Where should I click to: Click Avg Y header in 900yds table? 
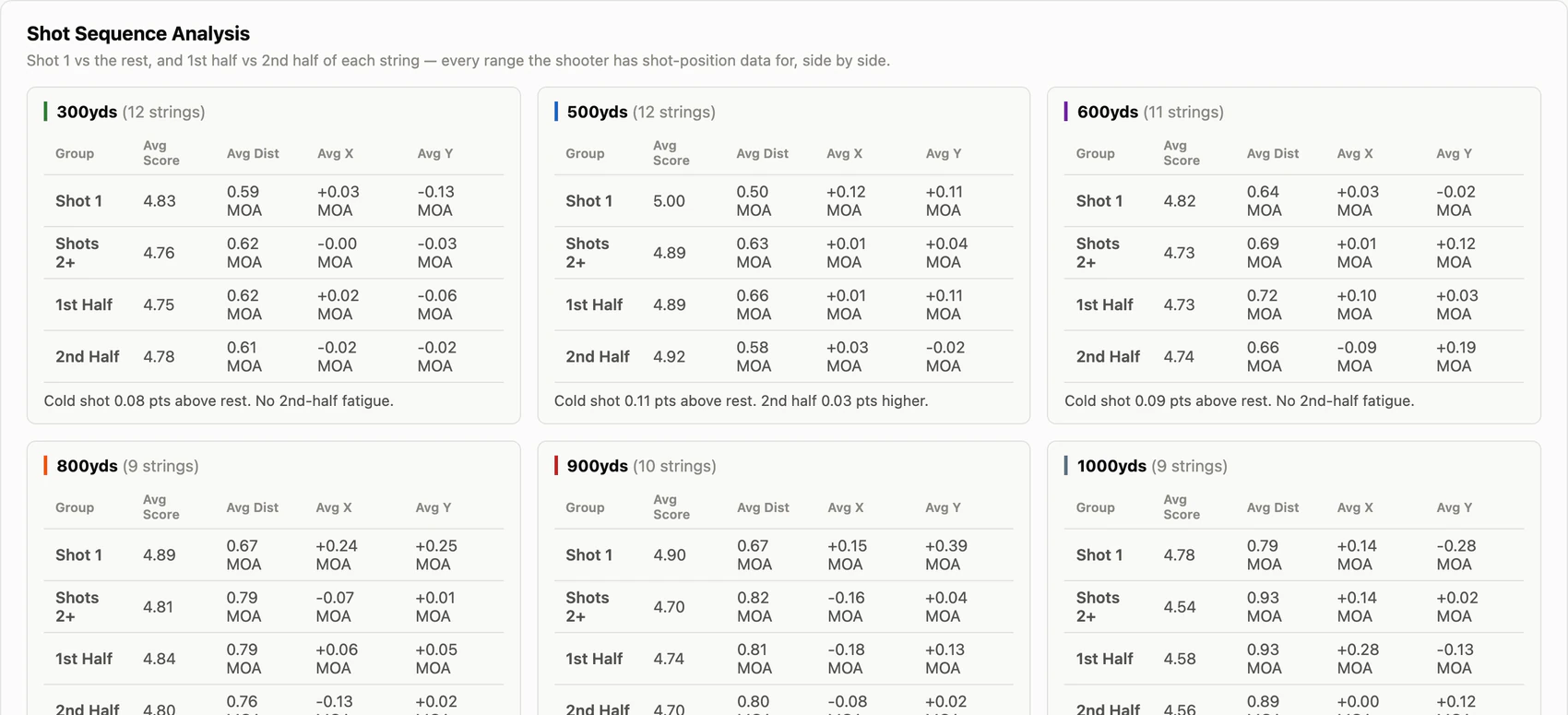[x=944, y=507]
